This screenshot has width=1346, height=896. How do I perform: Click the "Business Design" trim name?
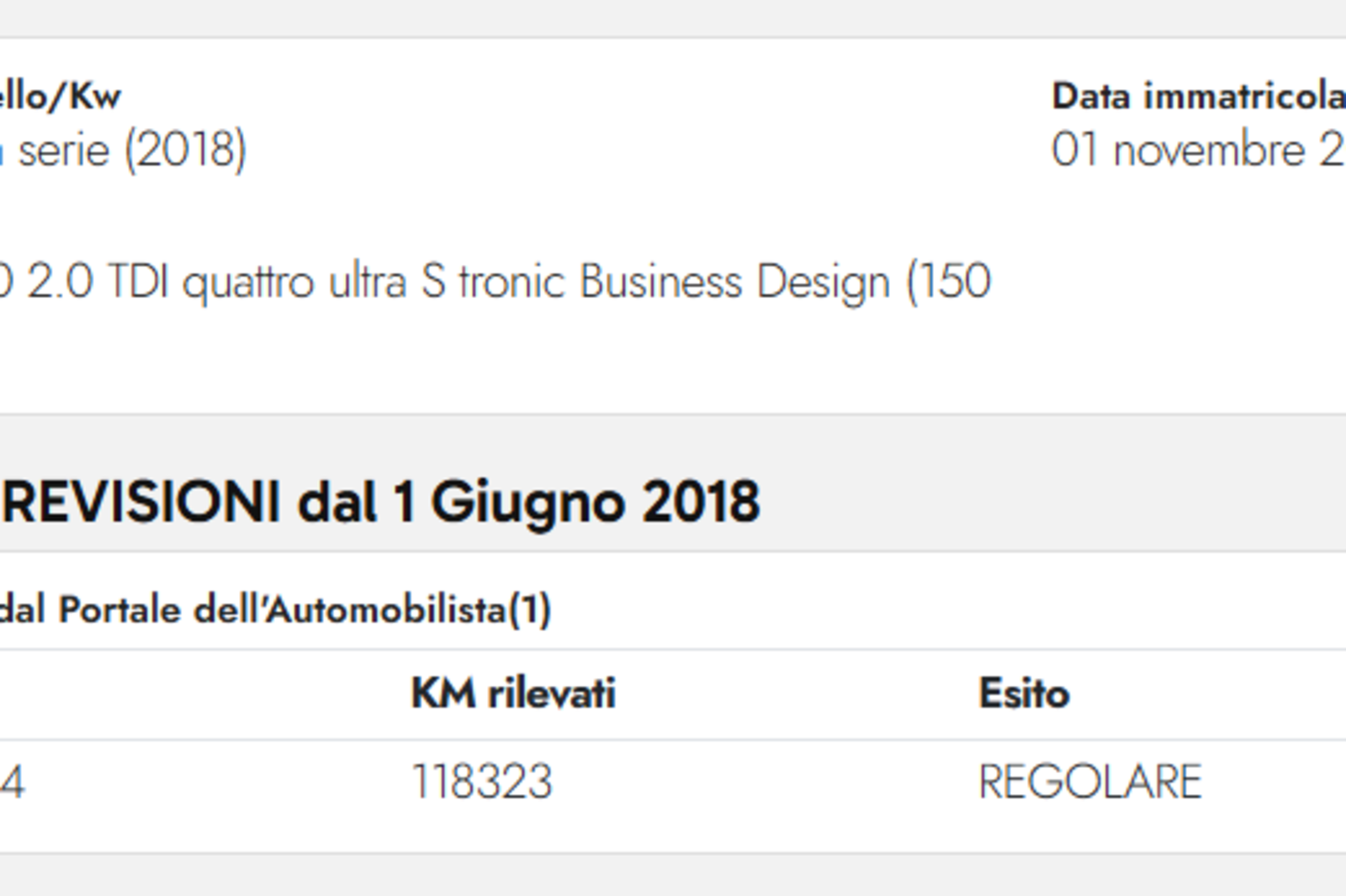(735, 282)
